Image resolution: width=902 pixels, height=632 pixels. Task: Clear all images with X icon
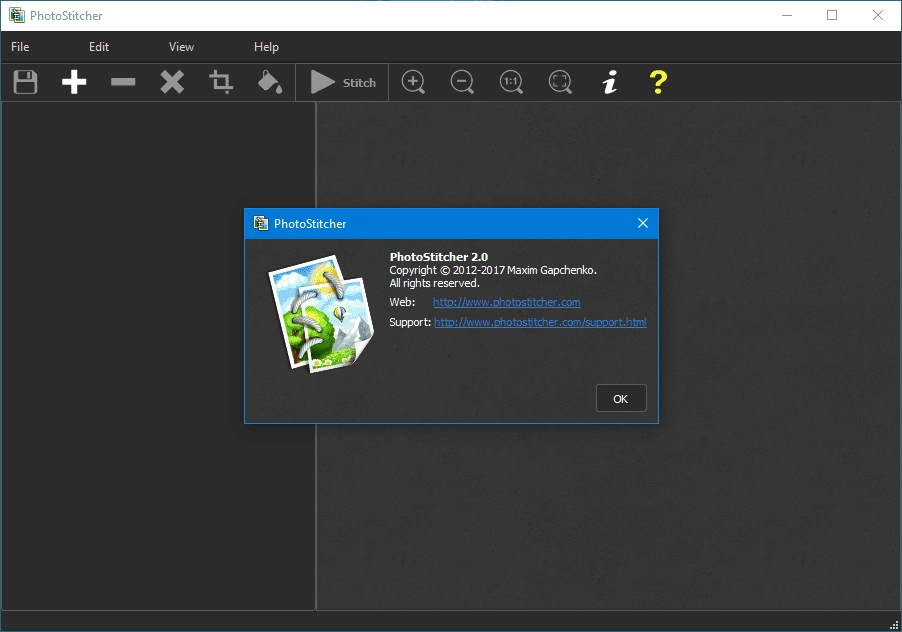click(172, 82)
